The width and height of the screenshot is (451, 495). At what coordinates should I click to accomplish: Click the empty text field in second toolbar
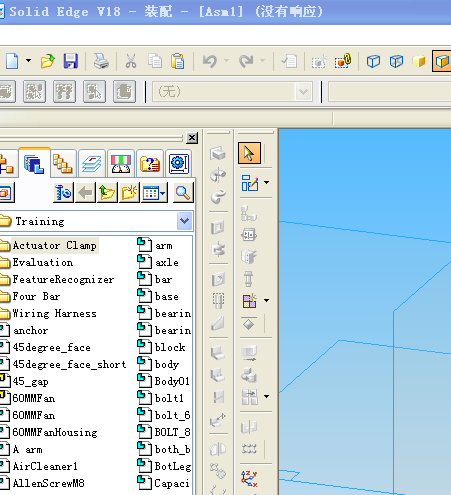pos(390,91)
